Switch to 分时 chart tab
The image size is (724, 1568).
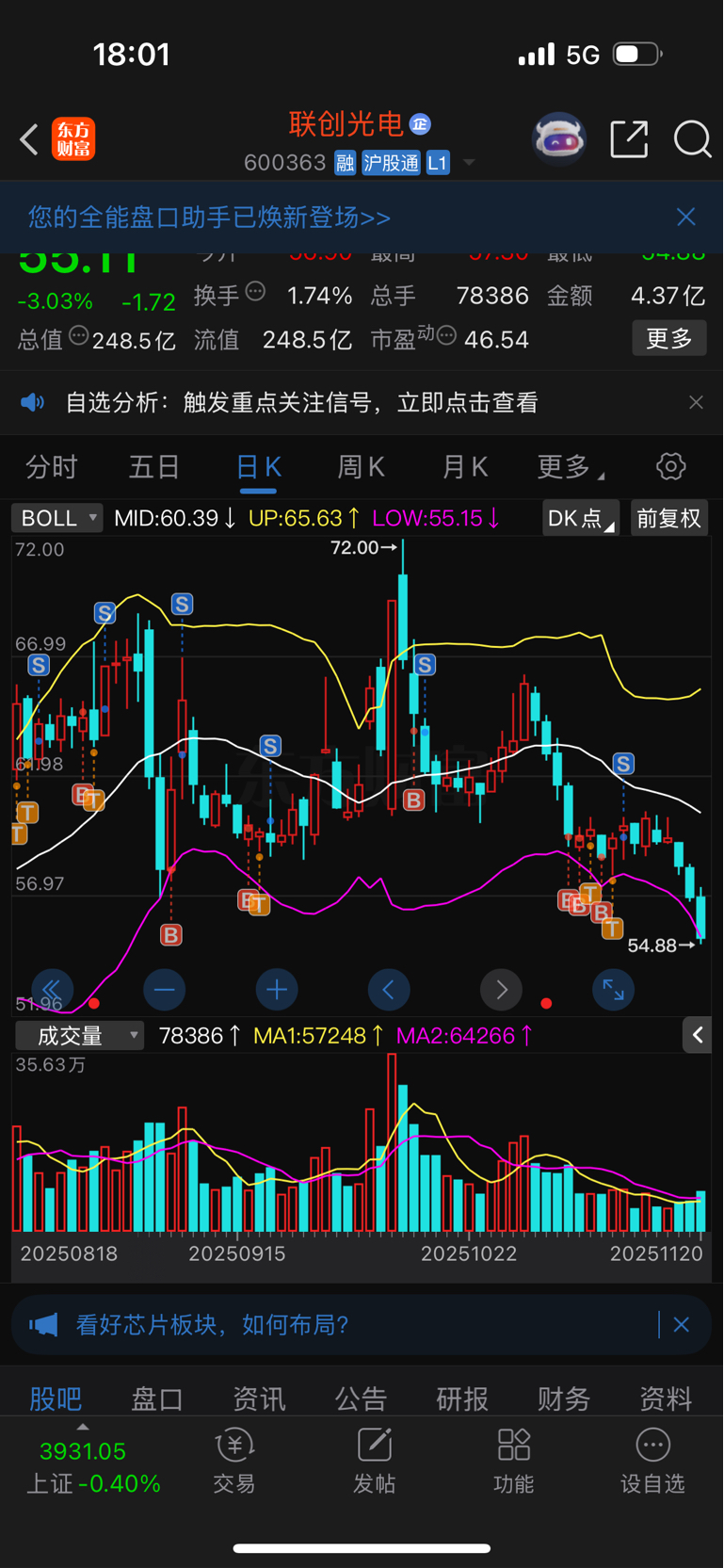[x=52, y=466]
